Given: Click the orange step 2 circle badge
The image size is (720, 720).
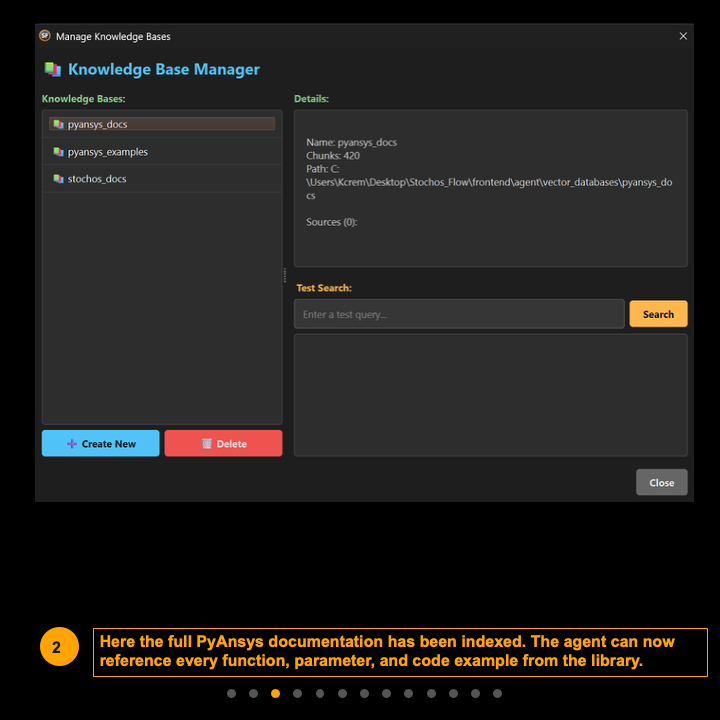Looking at the screenshot, I should point(56,647).
